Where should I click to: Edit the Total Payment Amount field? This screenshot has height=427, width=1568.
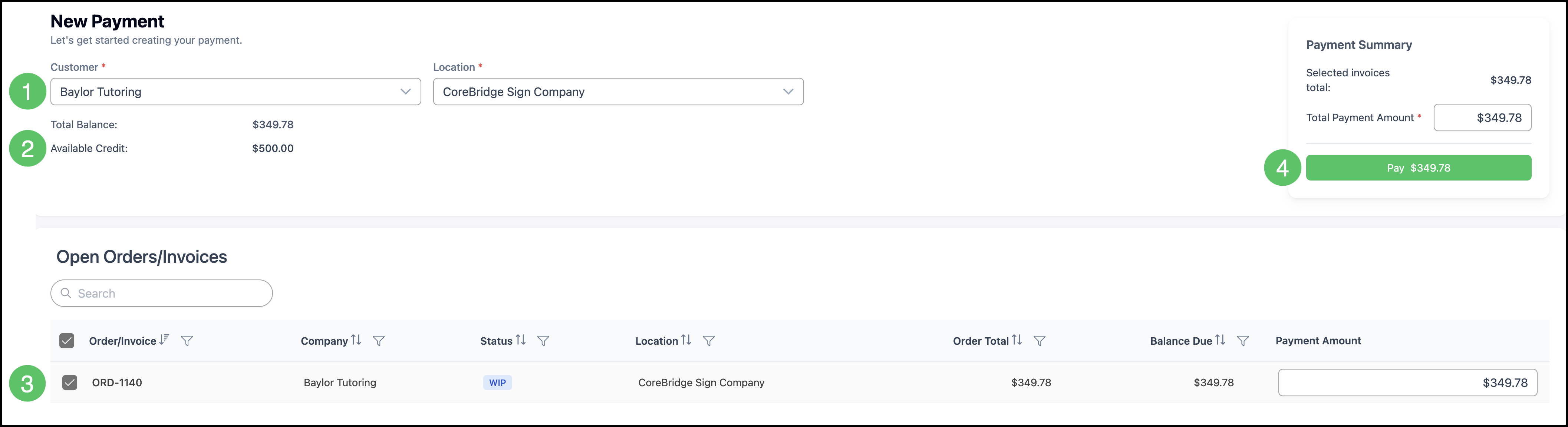(x=1482, y=117)
